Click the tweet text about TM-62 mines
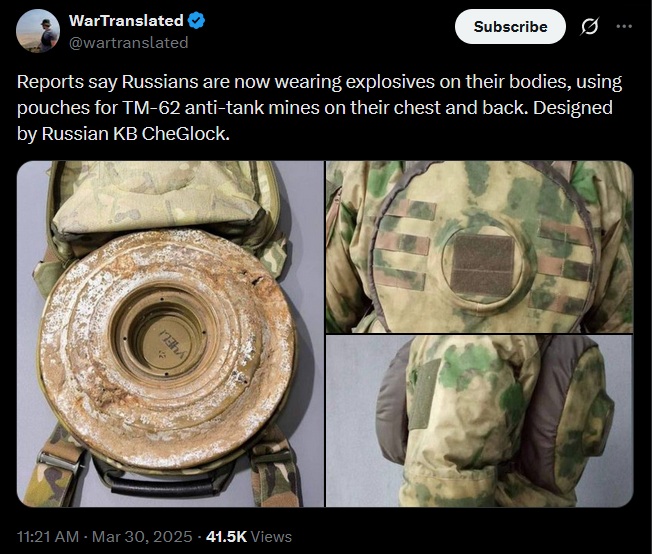This screenshot has height=554, width=652. pos(319,108)
